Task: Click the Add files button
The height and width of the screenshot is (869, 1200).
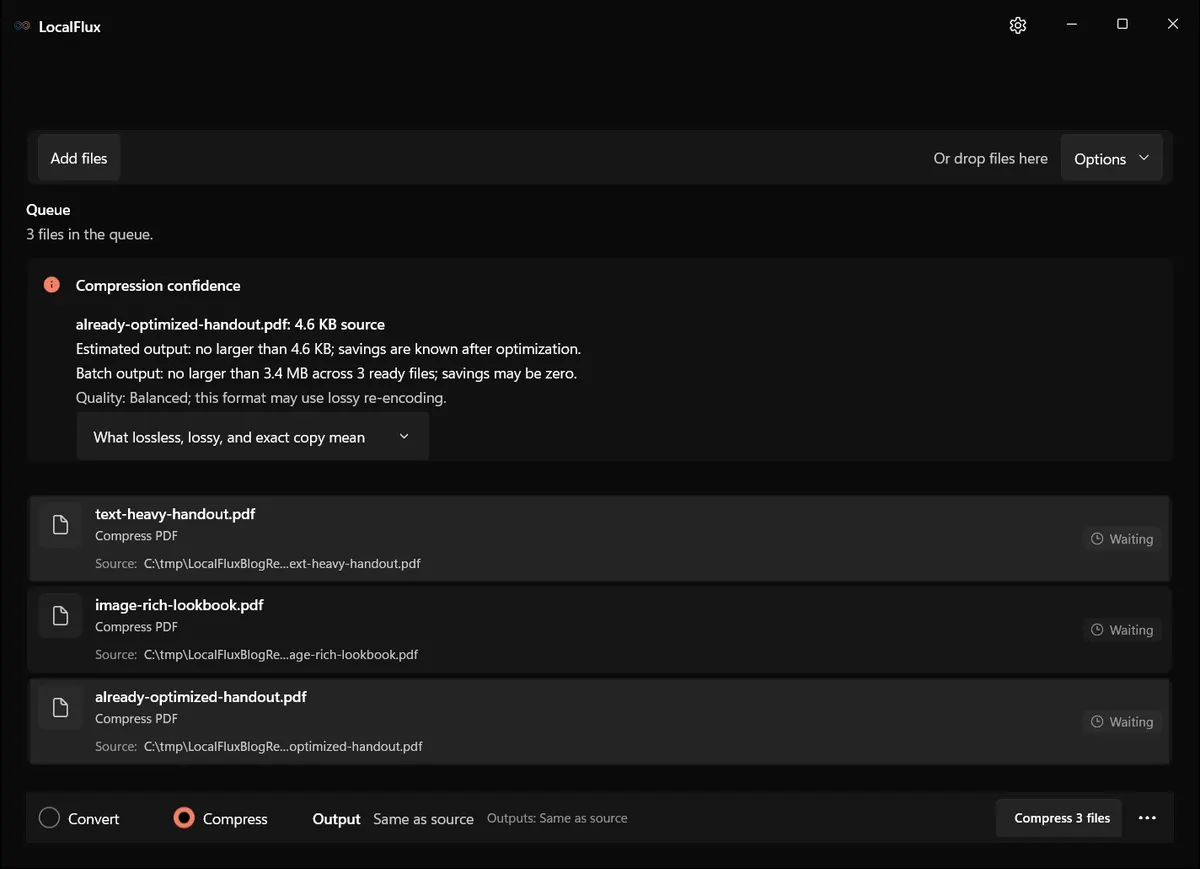Action: pos(79,158)
